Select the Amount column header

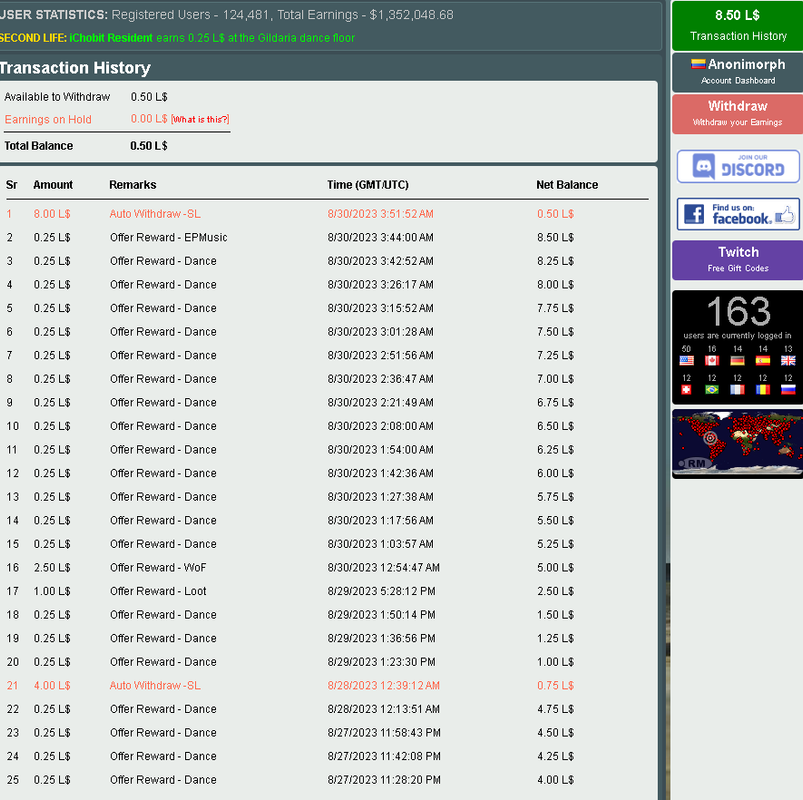coord(53,185)
